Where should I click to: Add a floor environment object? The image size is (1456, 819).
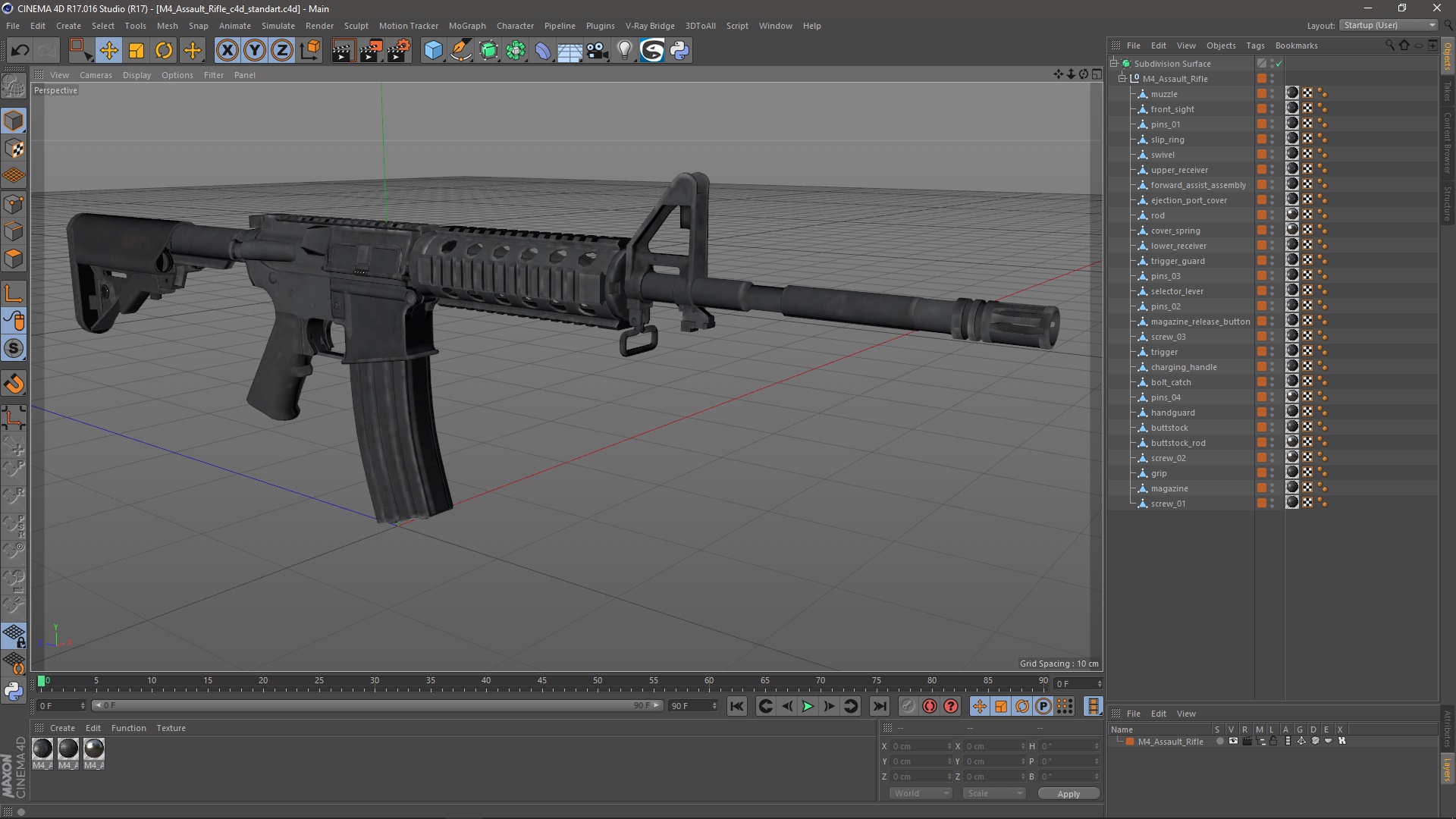570,51
